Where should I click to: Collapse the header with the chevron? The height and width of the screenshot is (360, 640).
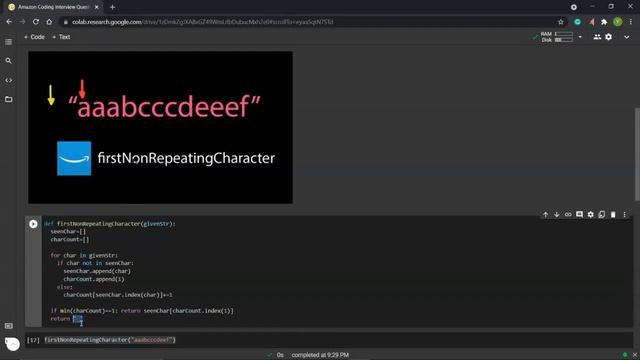[627, 37]
